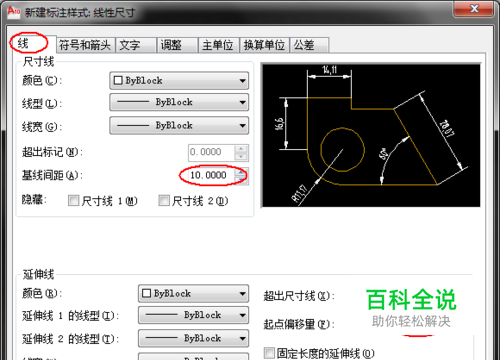Click the dimension style preview image

(x=371, y=135)
